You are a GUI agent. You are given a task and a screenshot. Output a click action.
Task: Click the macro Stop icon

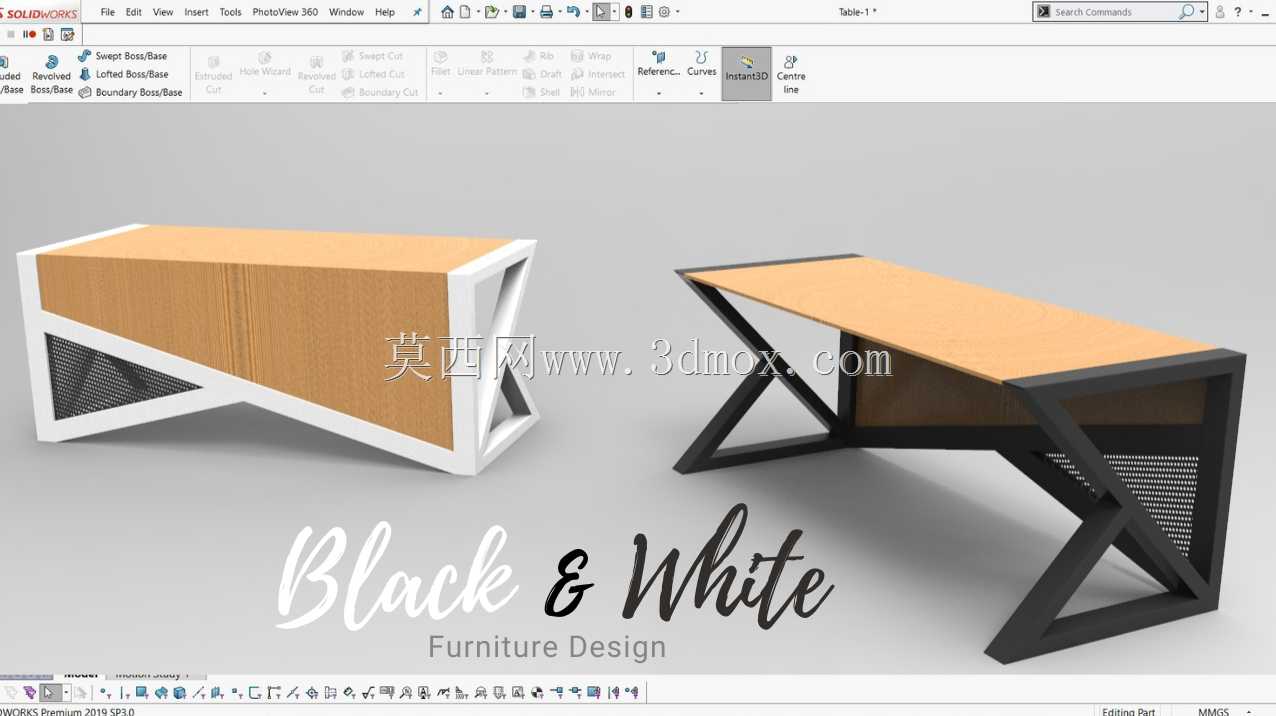click(11, 34)
